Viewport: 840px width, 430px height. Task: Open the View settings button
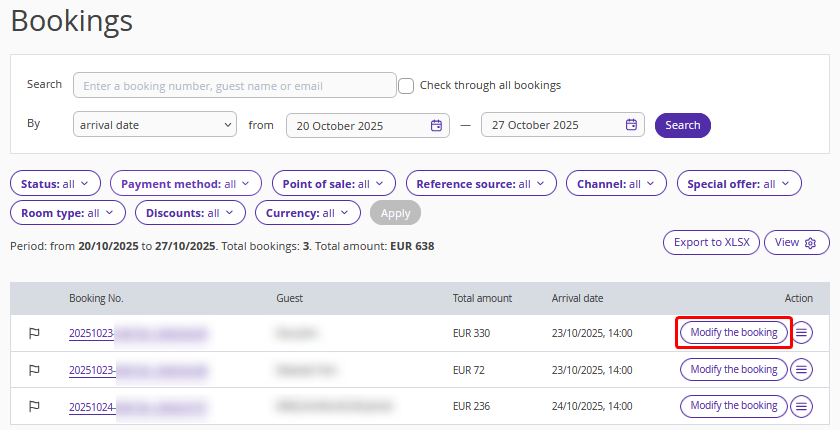[797, 243]
